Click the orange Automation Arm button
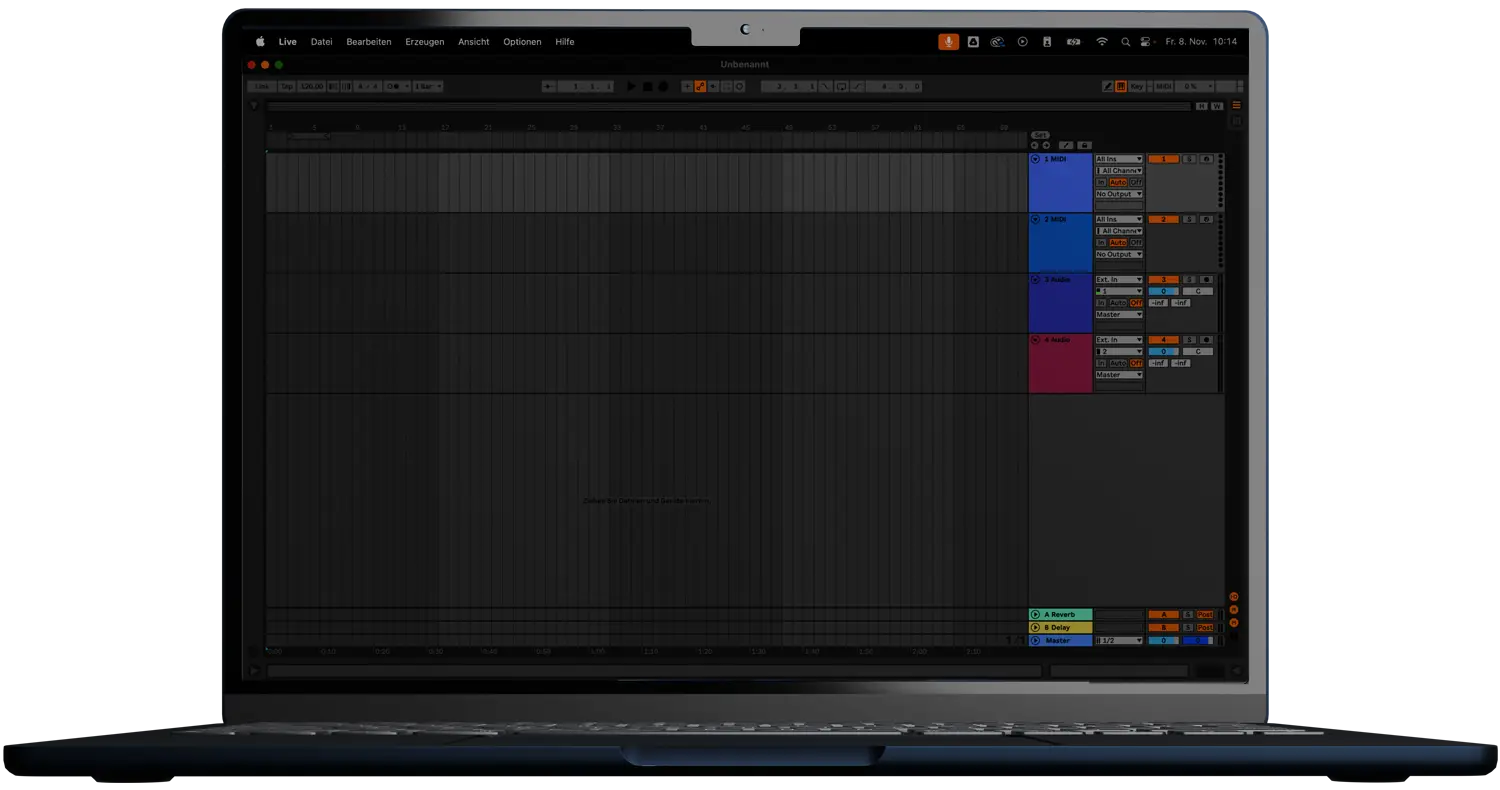1500x790 pixels. [700, 87]
